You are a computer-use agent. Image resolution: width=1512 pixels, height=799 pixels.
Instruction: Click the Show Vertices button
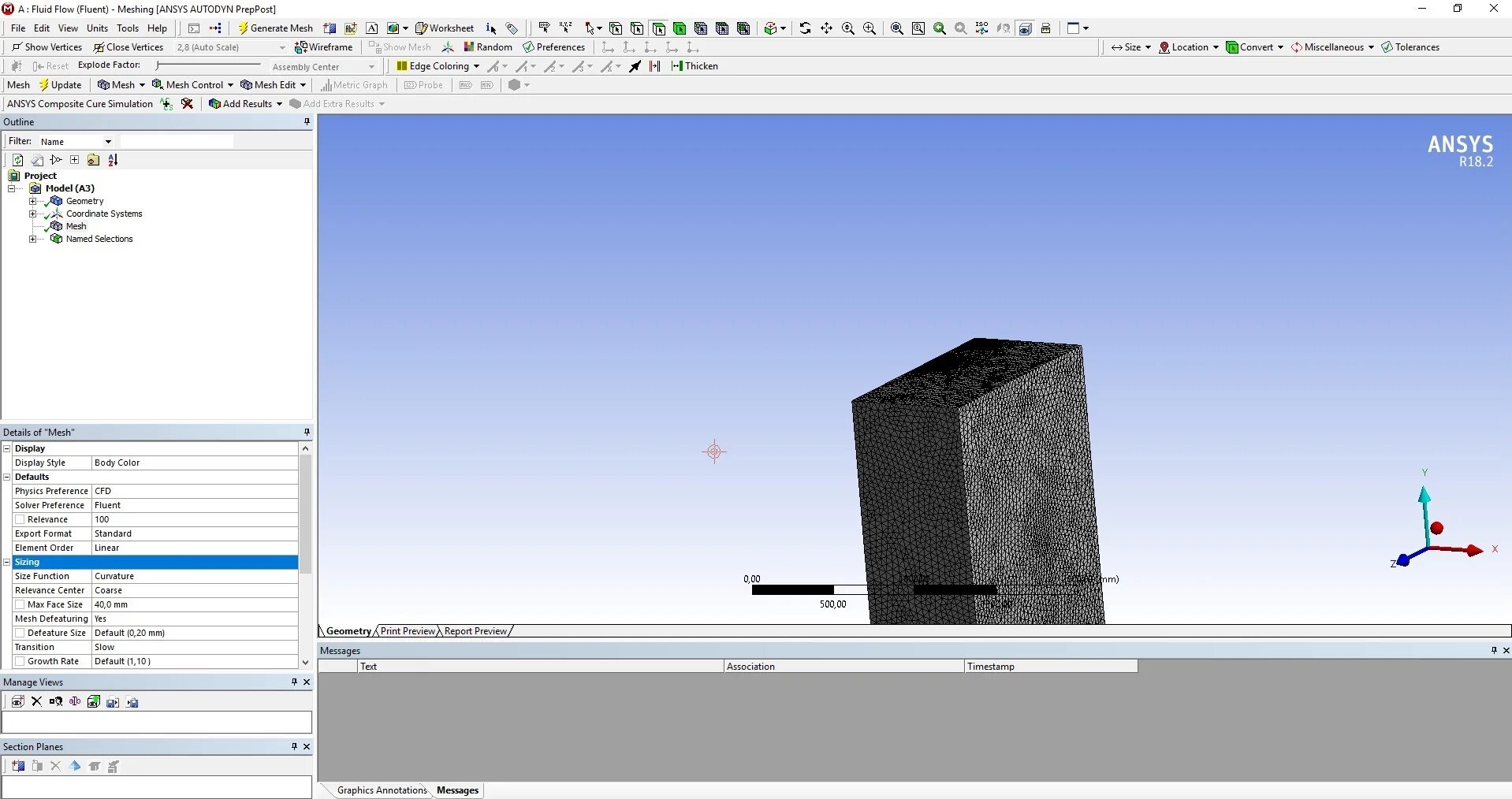(x=47, y=47)
